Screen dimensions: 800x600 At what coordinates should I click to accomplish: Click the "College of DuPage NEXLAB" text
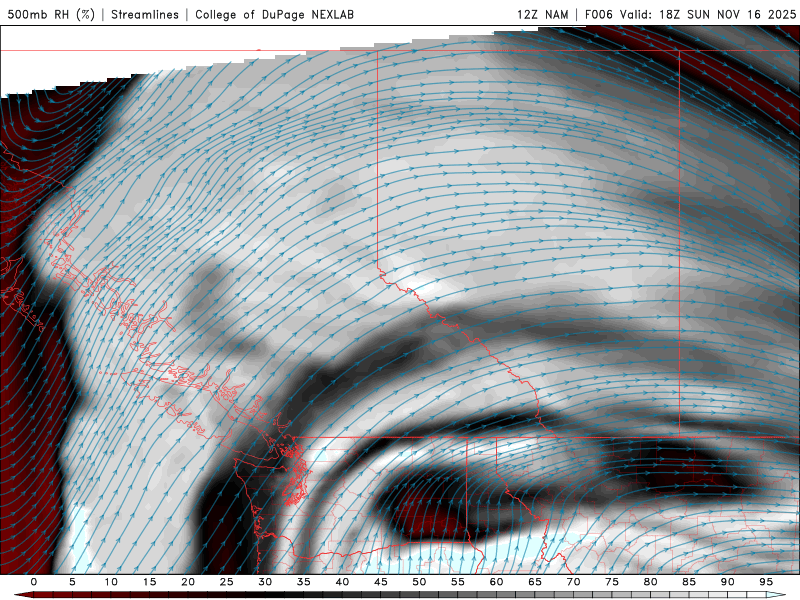tap(274, 14)
